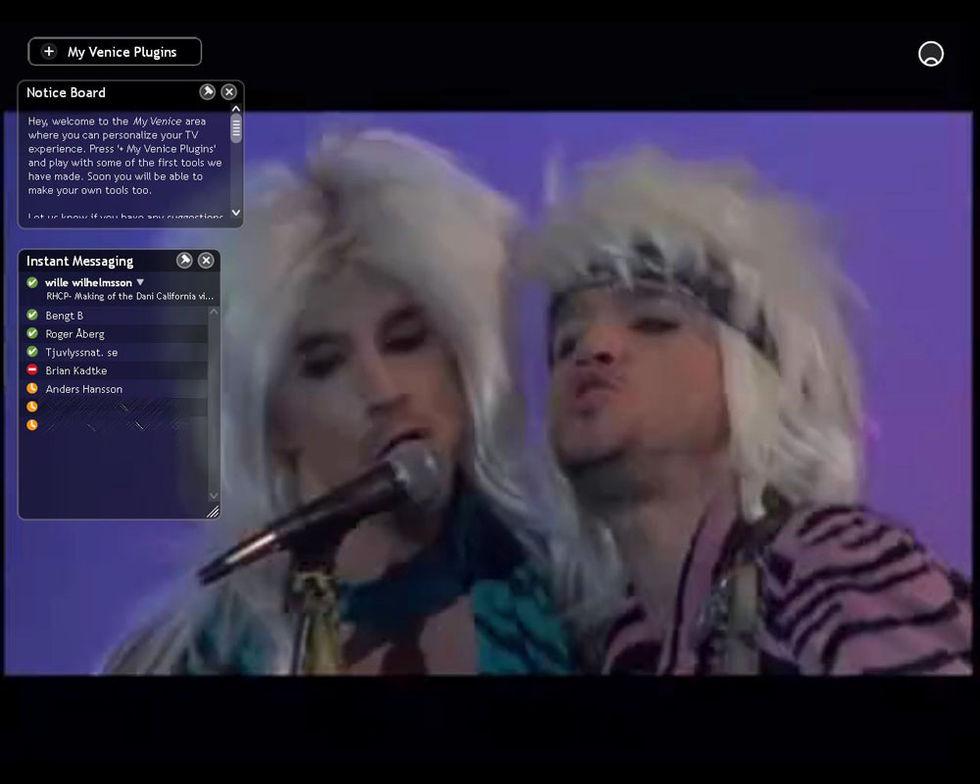Click contact list scrollbar down arrow

pyautogui.click(x=214, y=495)
